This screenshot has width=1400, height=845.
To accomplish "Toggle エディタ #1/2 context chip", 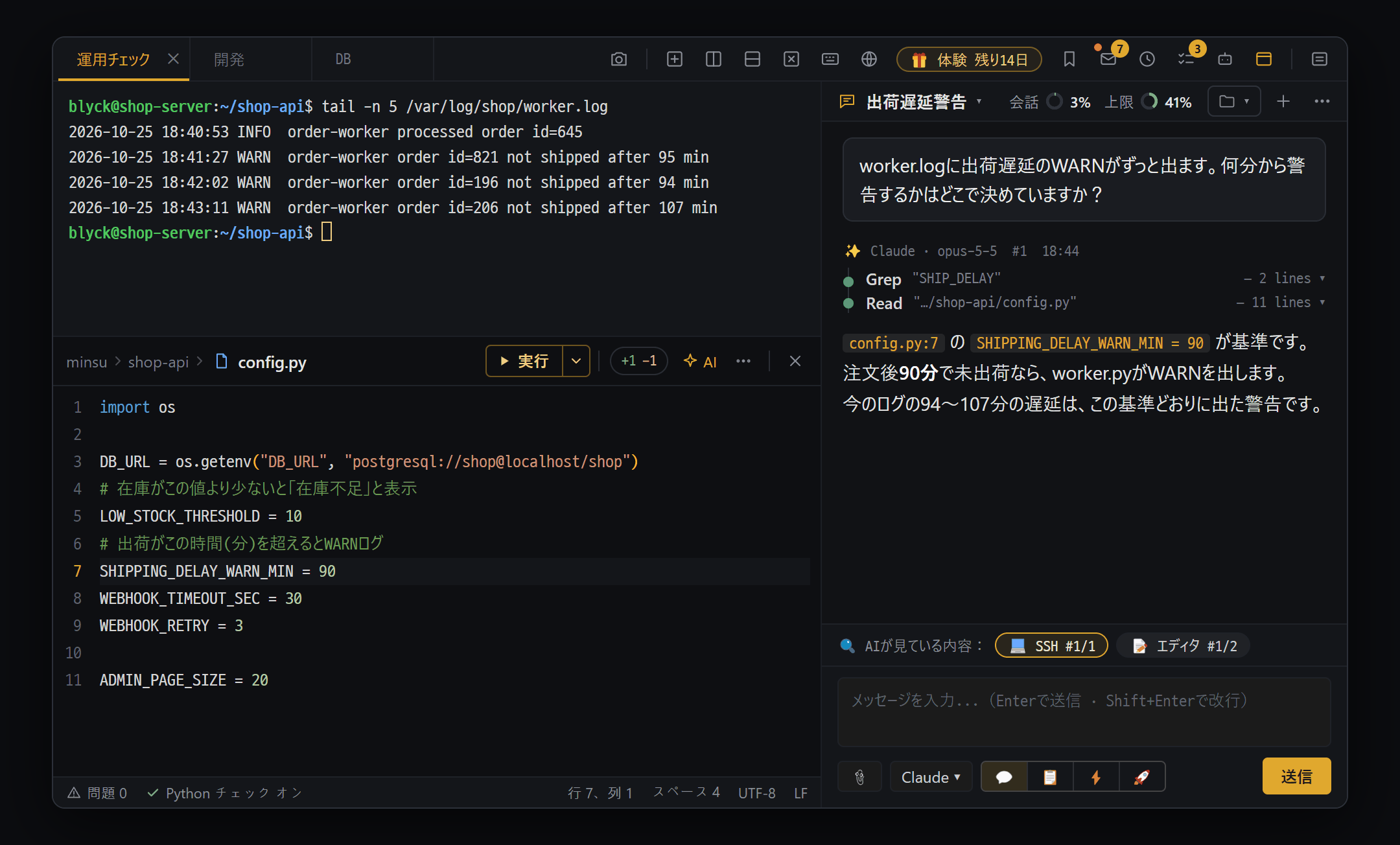I will pyautogui.click(x=1184, y=645).
